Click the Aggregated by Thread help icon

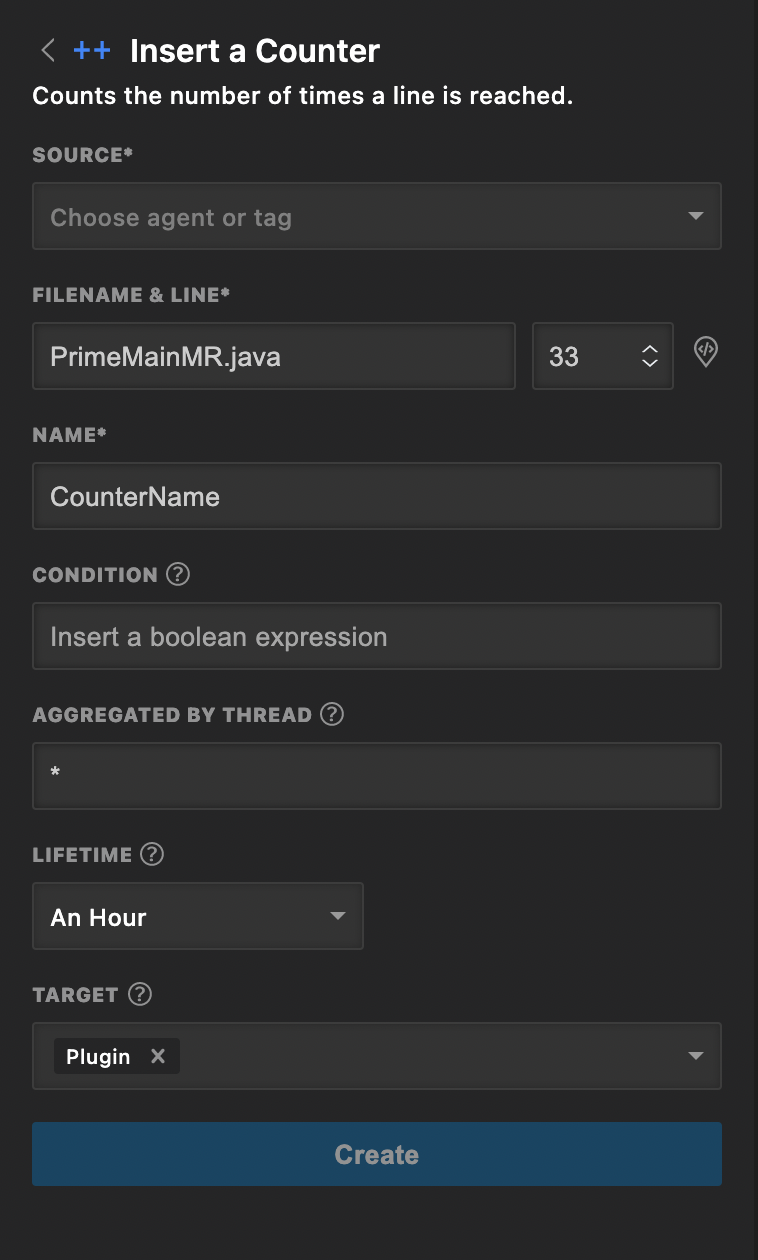point(332,714)
